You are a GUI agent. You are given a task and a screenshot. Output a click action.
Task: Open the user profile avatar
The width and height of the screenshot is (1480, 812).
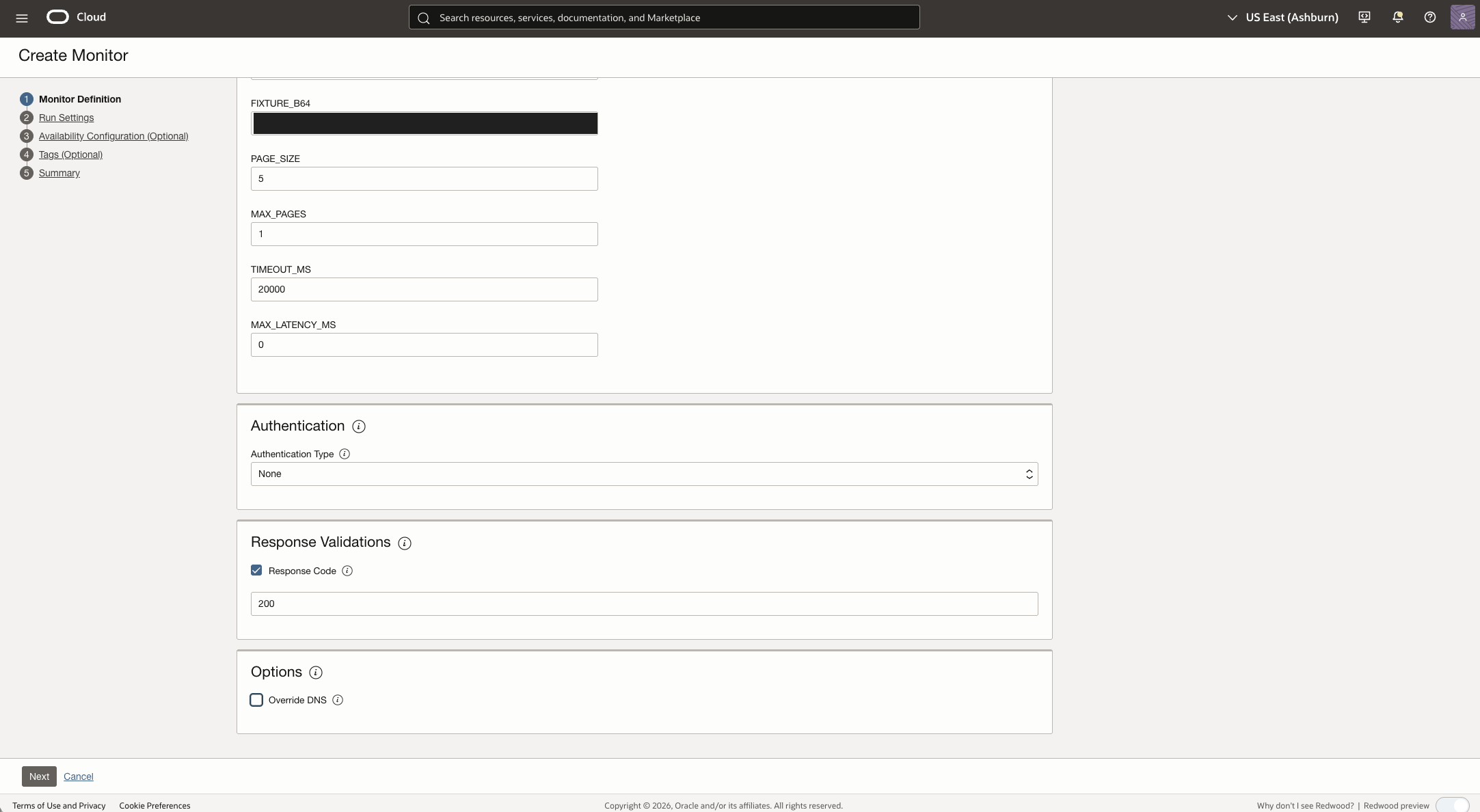coord(1462,17)
